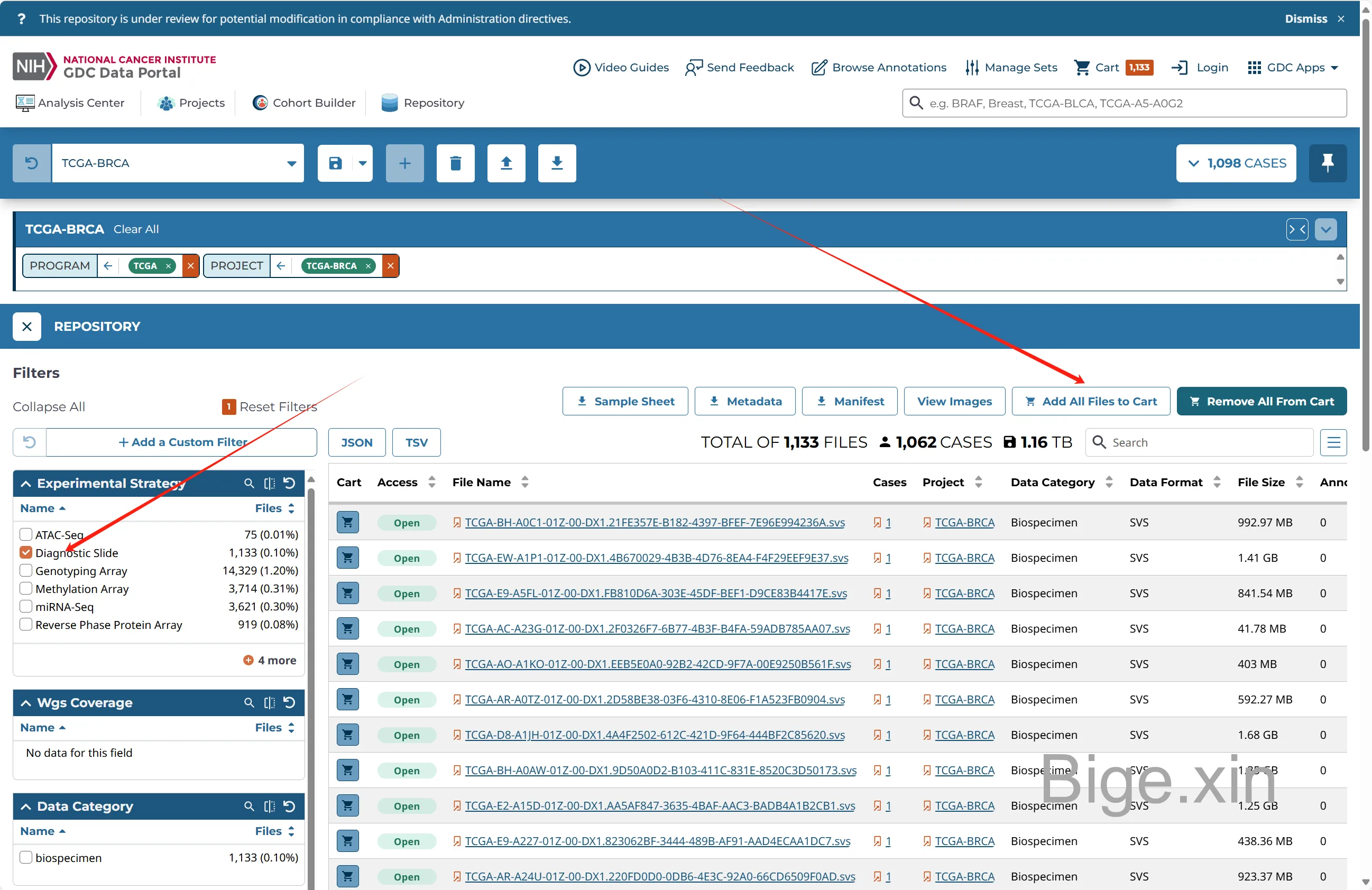Search within Experimental Strategy facet
Screen dimensions: 1372x890
click(x=249, y=483)
